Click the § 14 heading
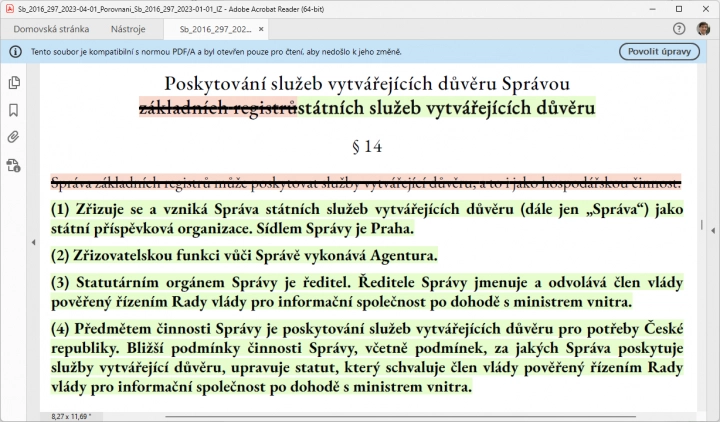 tap(367, 146)
